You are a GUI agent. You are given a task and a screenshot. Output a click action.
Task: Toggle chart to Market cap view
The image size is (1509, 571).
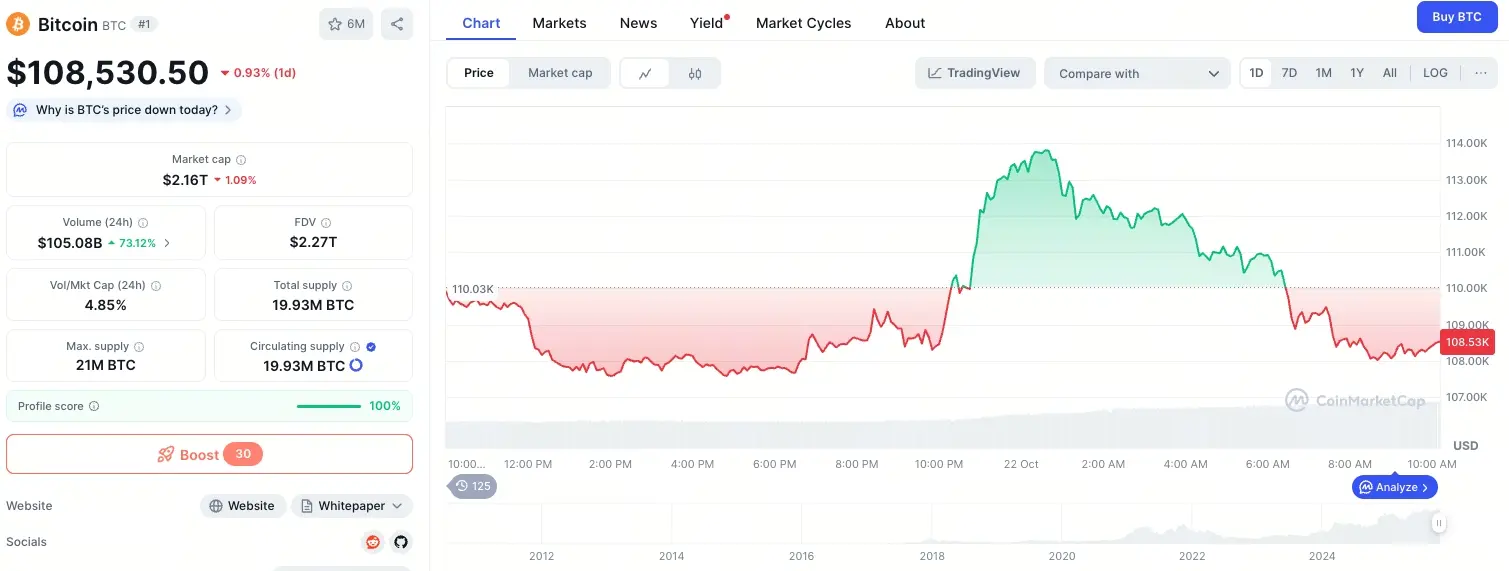coord(560,73)
